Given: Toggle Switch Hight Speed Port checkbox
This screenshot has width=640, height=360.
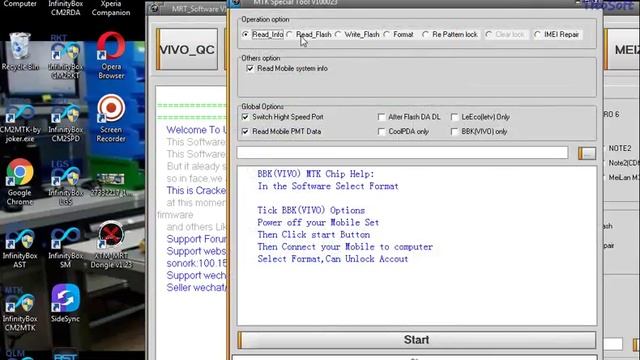Looking at the screenshot, I should 245,117.
